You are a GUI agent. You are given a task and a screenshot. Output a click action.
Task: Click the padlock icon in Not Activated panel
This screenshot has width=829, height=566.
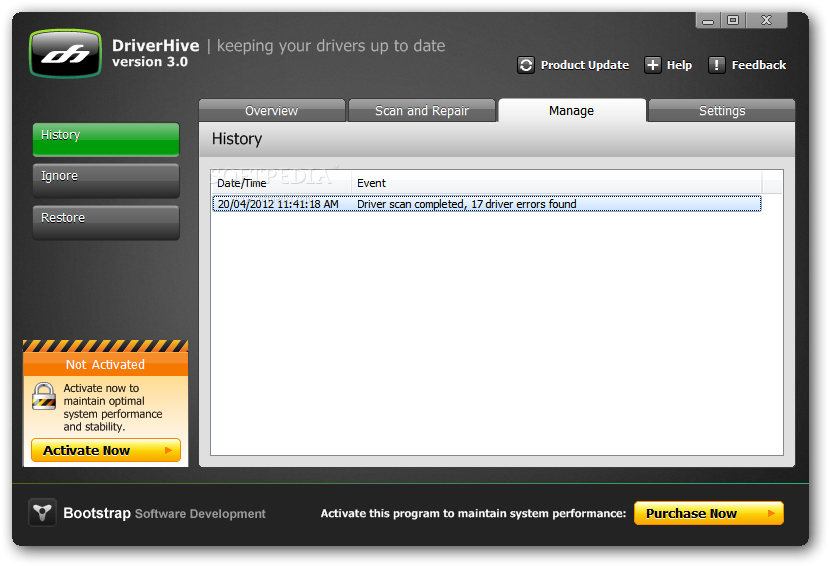coord(44,396)
